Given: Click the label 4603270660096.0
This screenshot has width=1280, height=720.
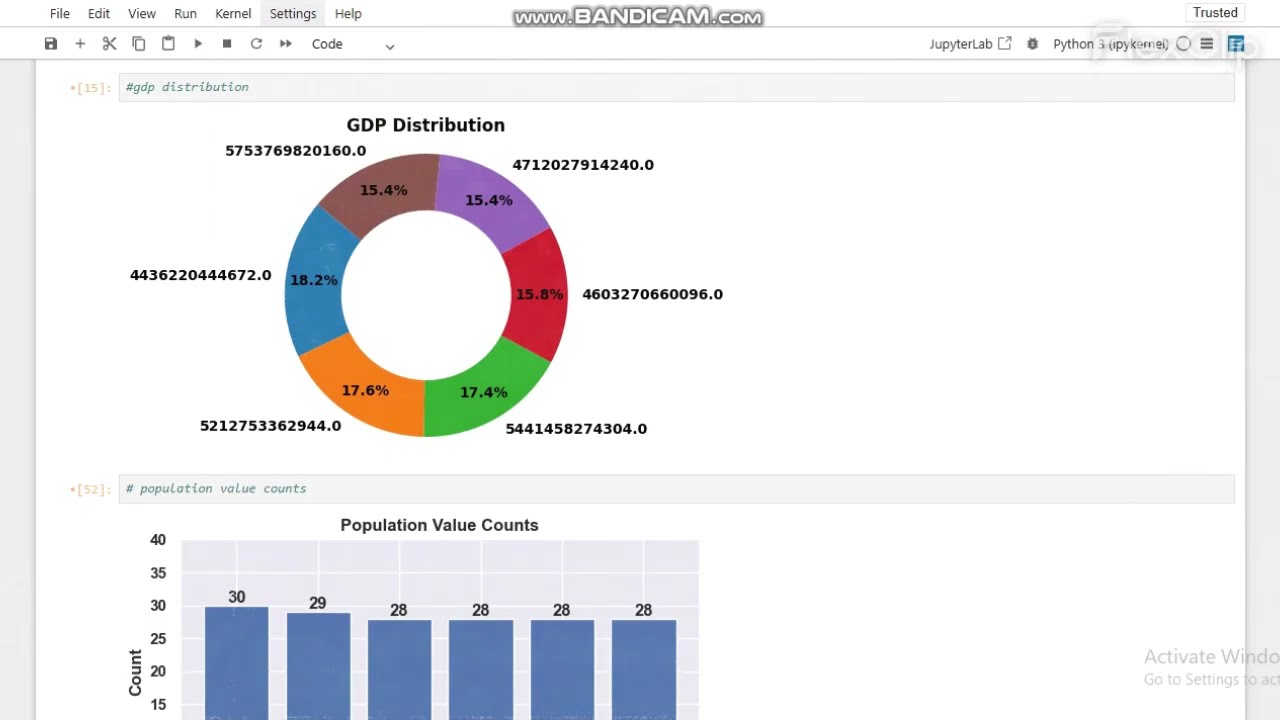Looking at the screenshot, I should (652, 294).
